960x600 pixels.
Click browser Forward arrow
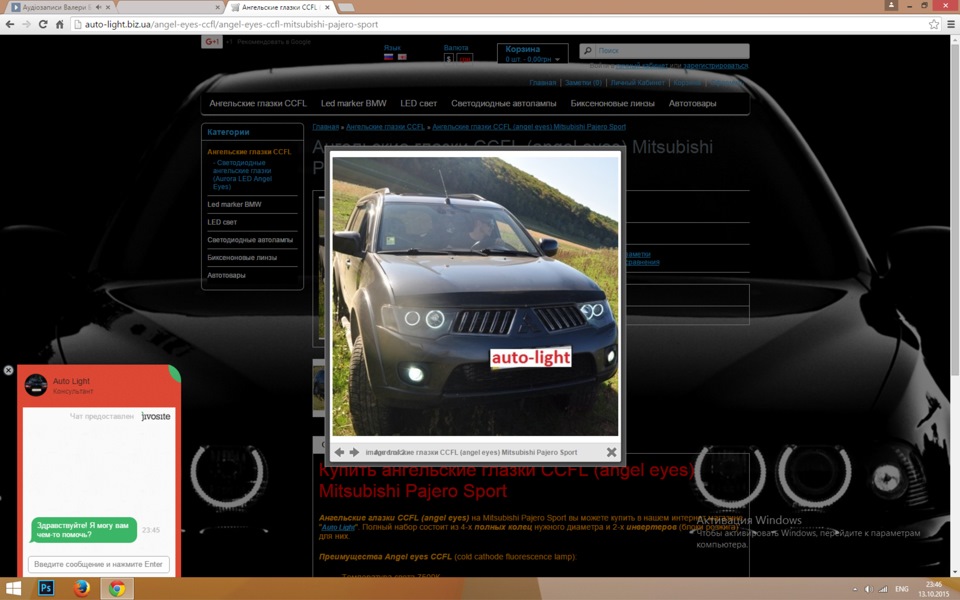tap(26, 24)
